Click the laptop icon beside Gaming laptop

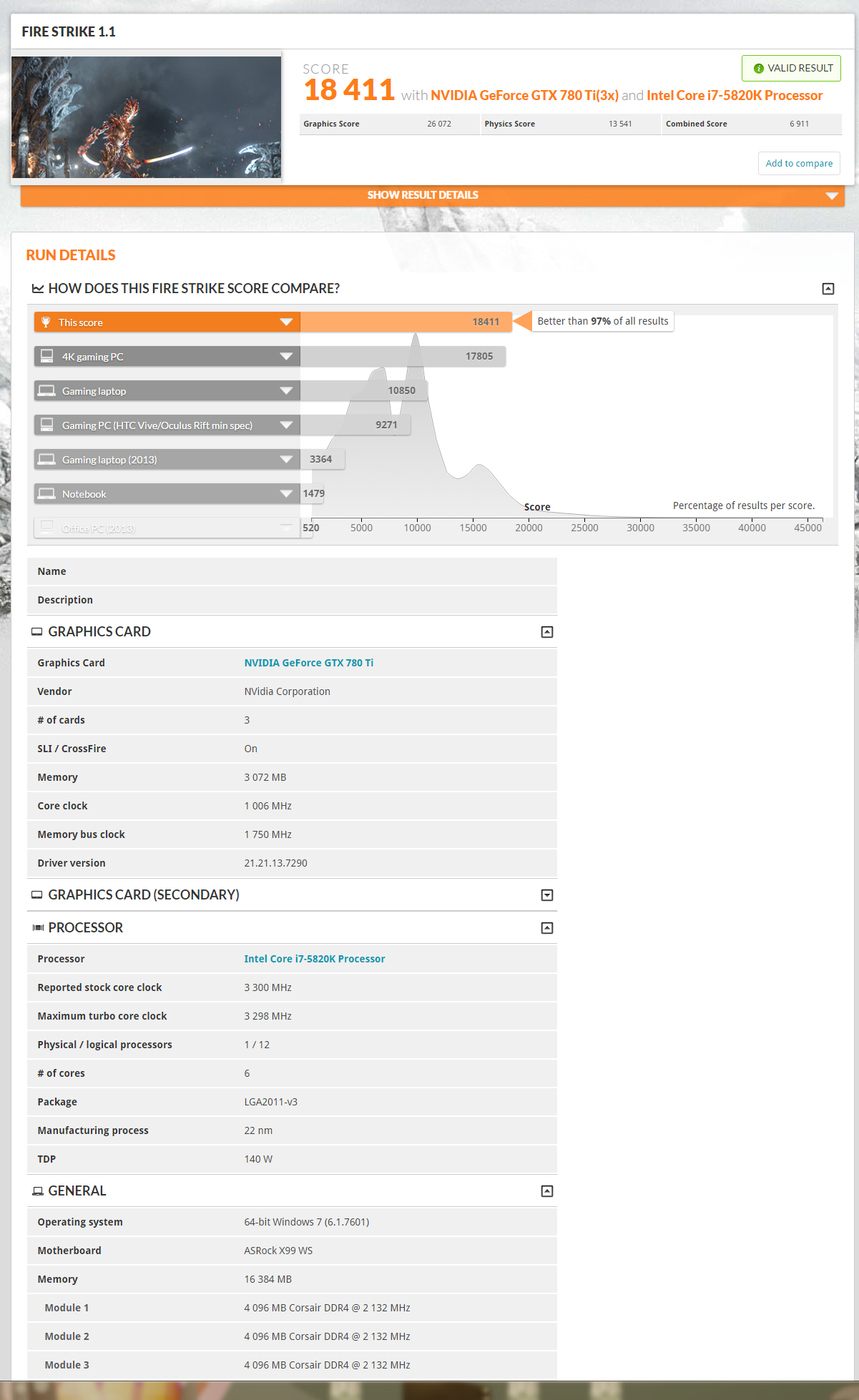click(47, 390)
